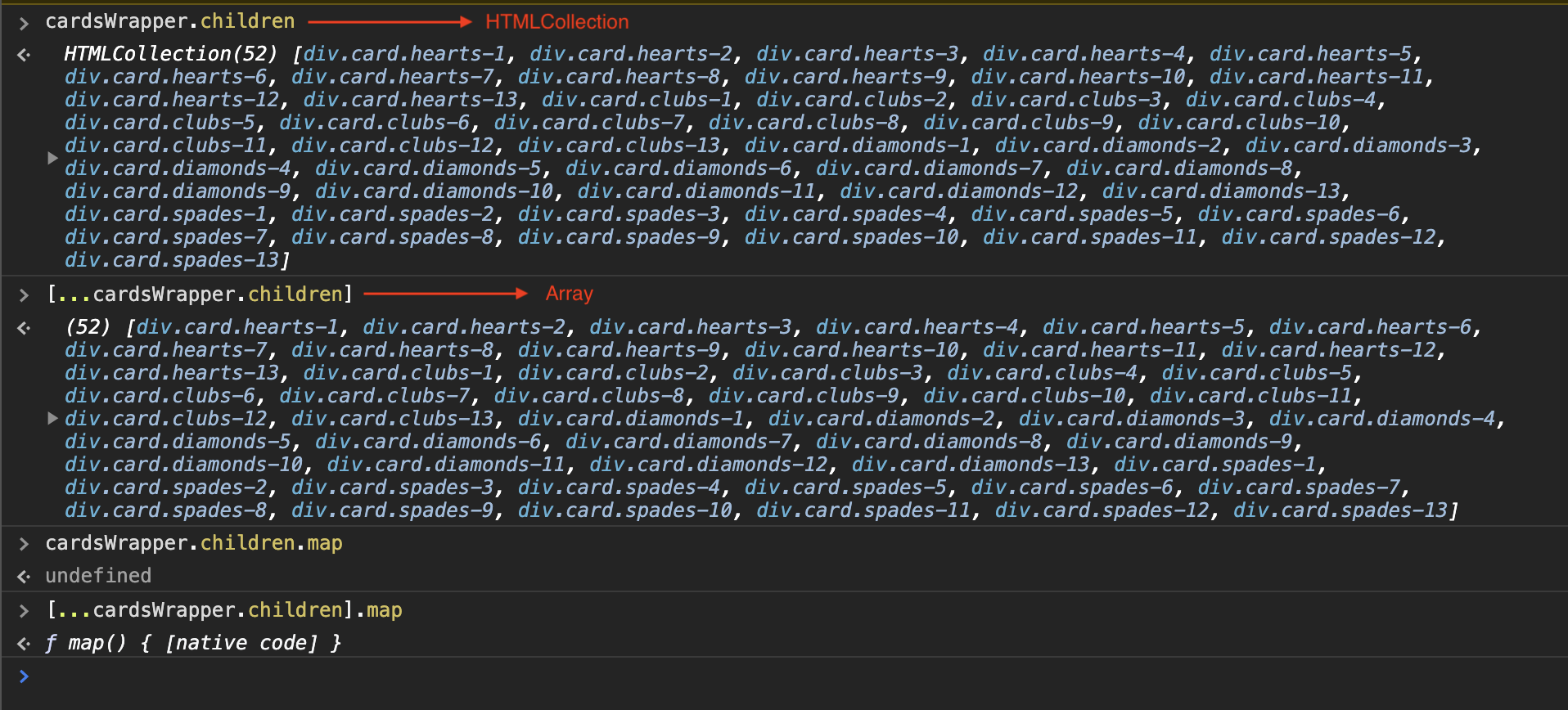Screen dimensions: 1568x710
Task: Click div.card.diamonds-8 in the HTMLCollection output
Action: point(1179,169)
